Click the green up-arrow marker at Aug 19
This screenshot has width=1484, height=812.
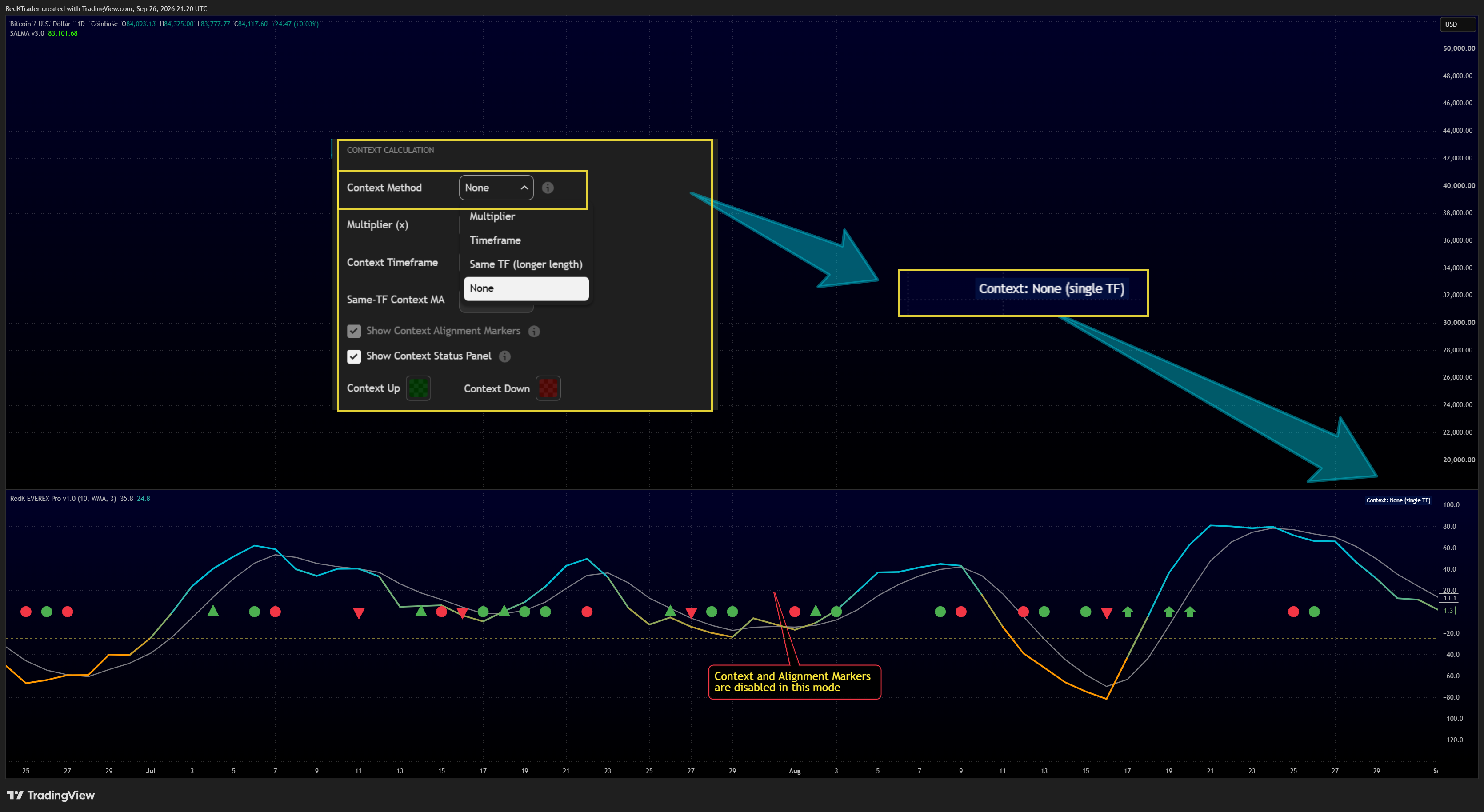[x=1169, y=612]
